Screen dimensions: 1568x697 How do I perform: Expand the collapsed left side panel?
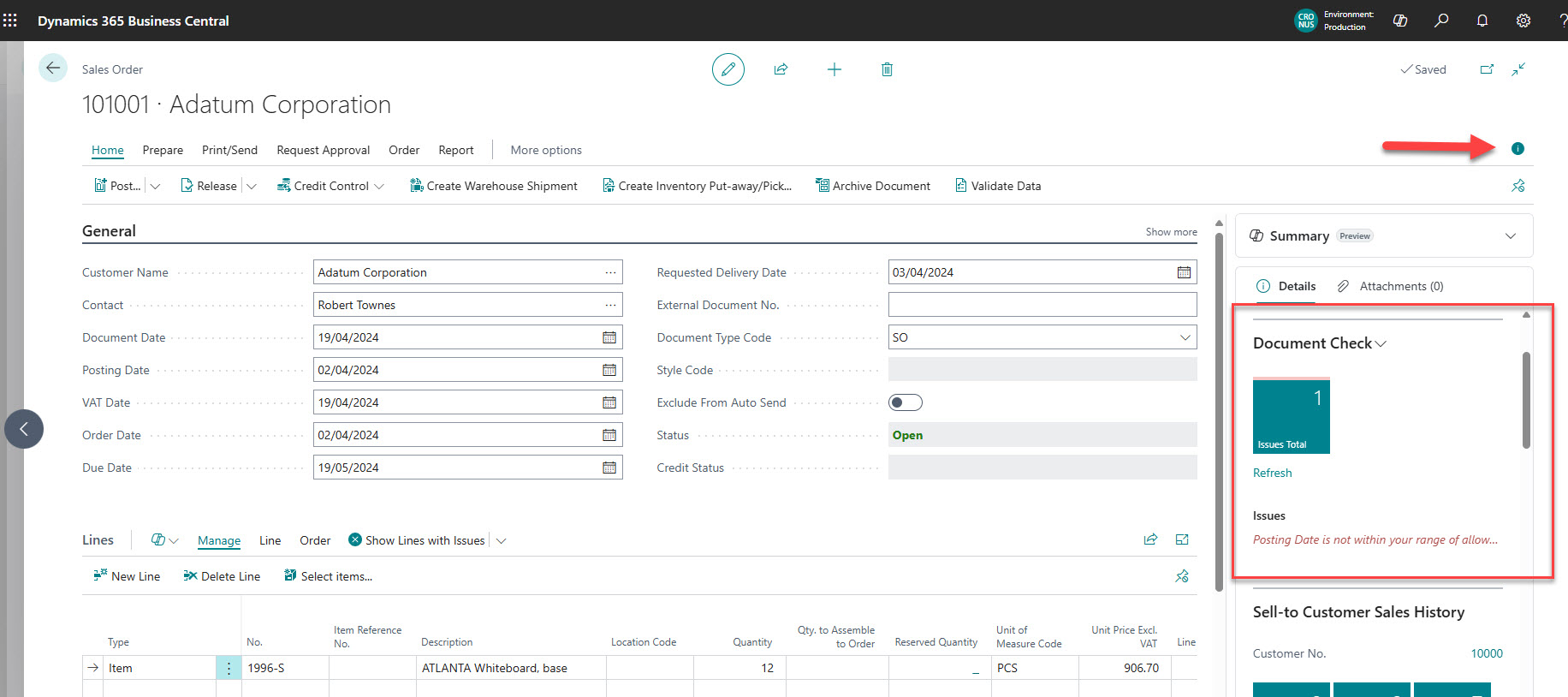point(24,429)
